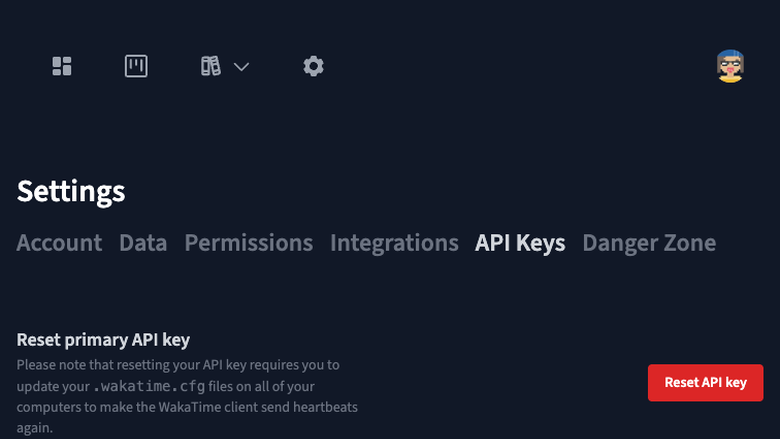The height and width of the screenshot is (439, 780).
Task: Click the word heartbeats in the description
Action: coord(325,407)
